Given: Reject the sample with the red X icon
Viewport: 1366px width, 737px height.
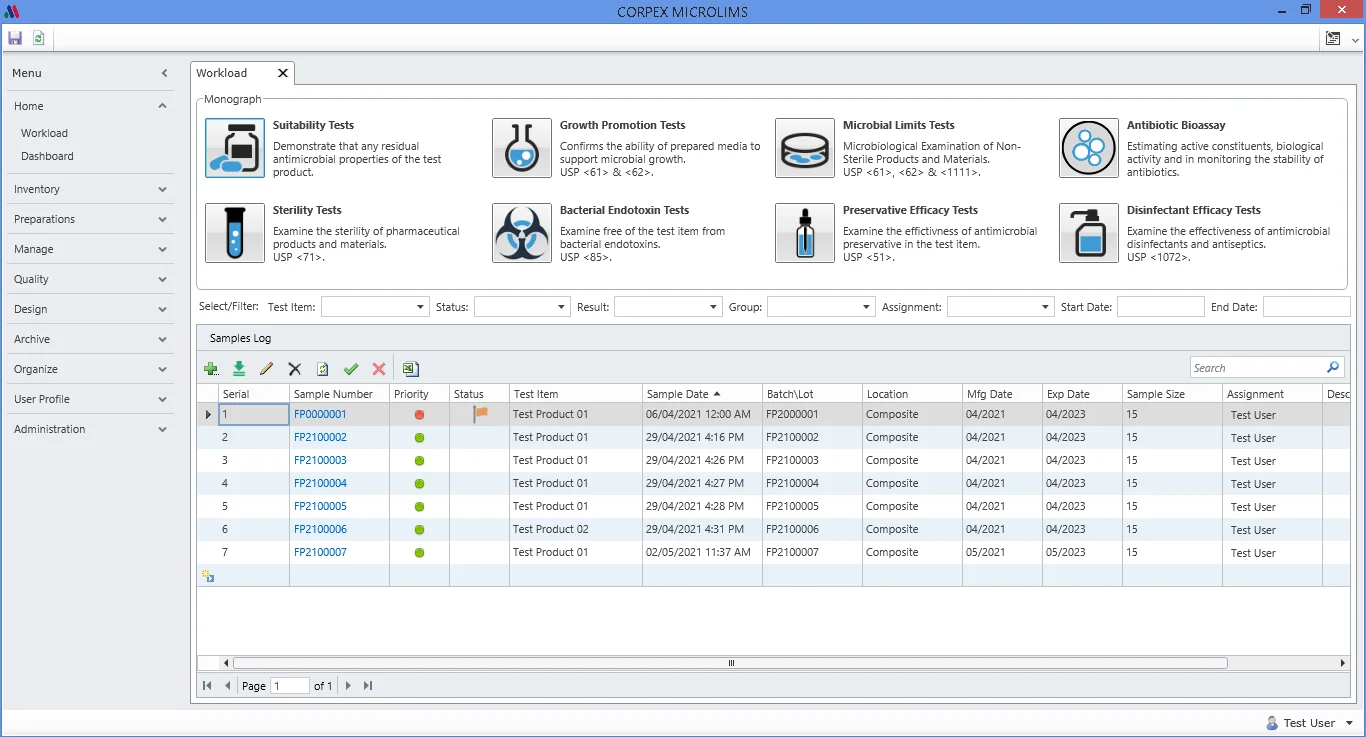Looking at the screenshot, I should (378, 368).
